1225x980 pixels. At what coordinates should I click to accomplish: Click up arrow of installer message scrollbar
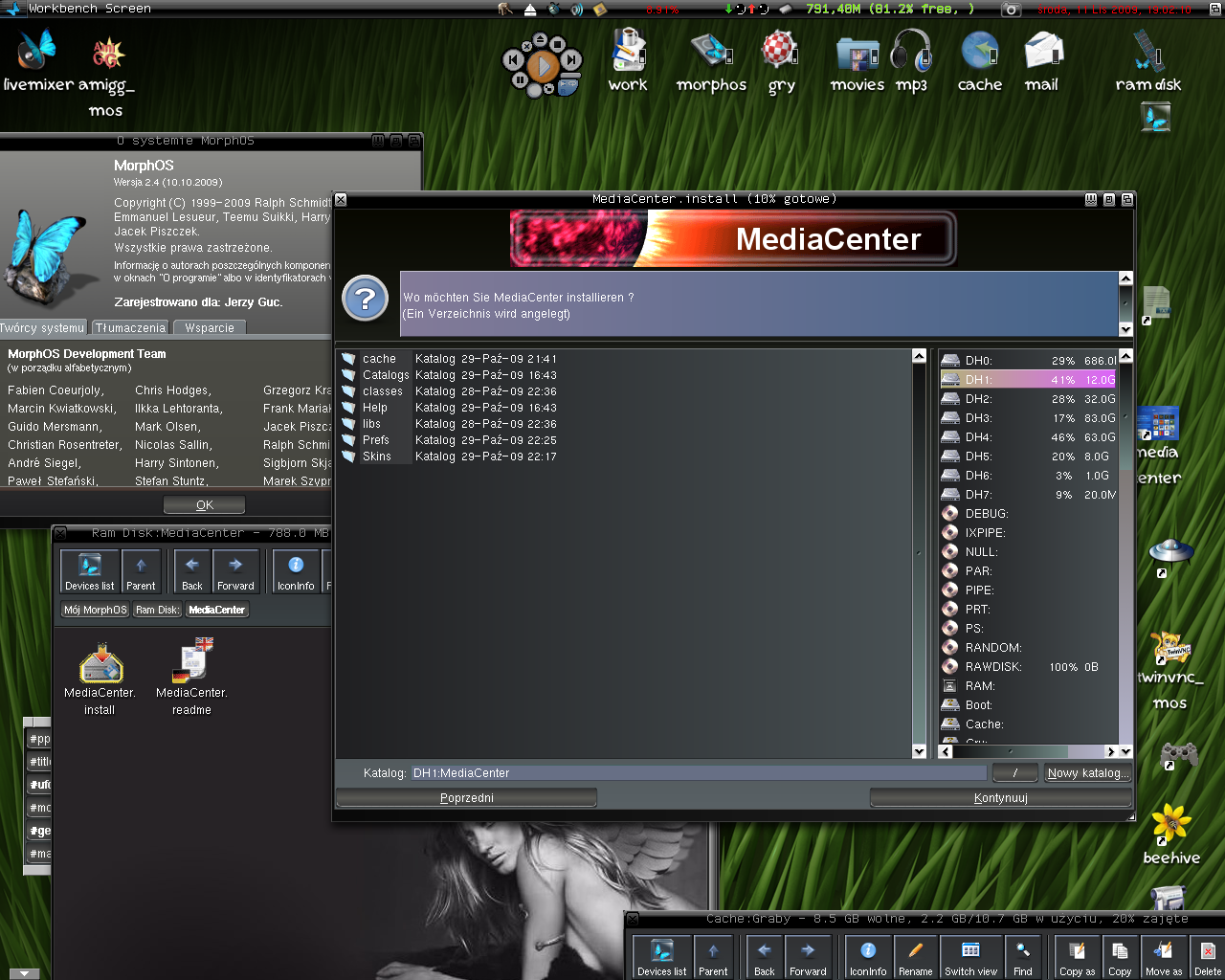click(x=1125, y=278)
